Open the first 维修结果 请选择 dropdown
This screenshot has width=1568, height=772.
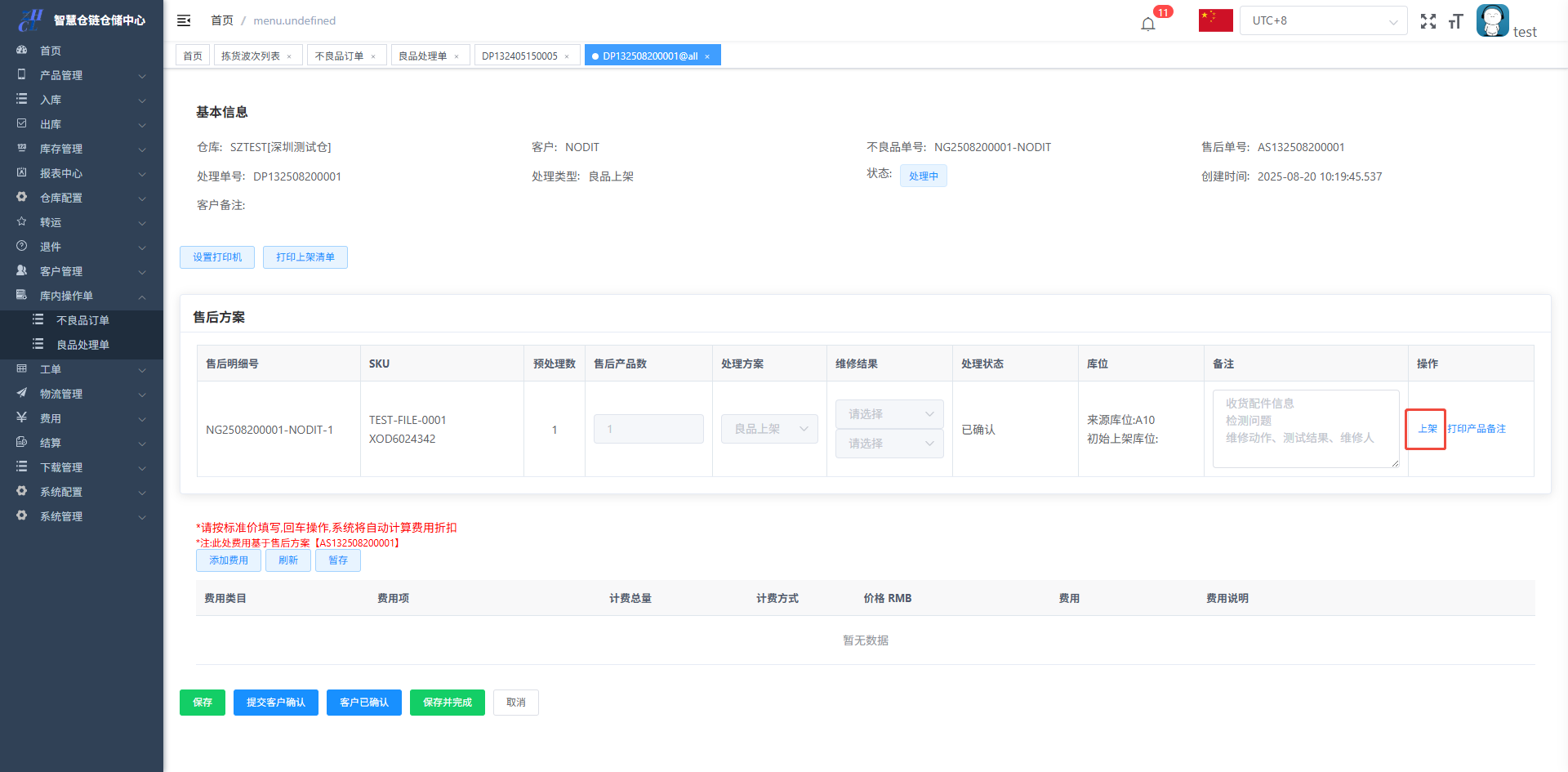coord(889,414)
